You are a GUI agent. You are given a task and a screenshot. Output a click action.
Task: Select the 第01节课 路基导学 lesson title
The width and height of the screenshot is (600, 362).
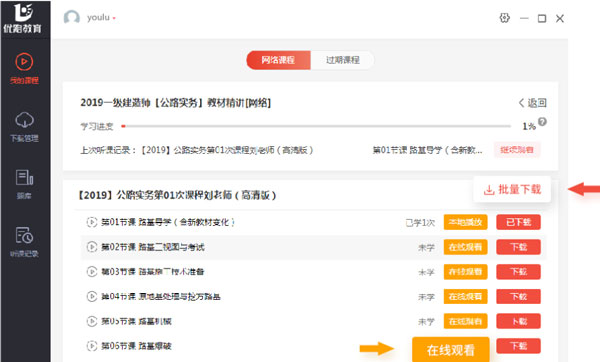[x=168, y=222]
